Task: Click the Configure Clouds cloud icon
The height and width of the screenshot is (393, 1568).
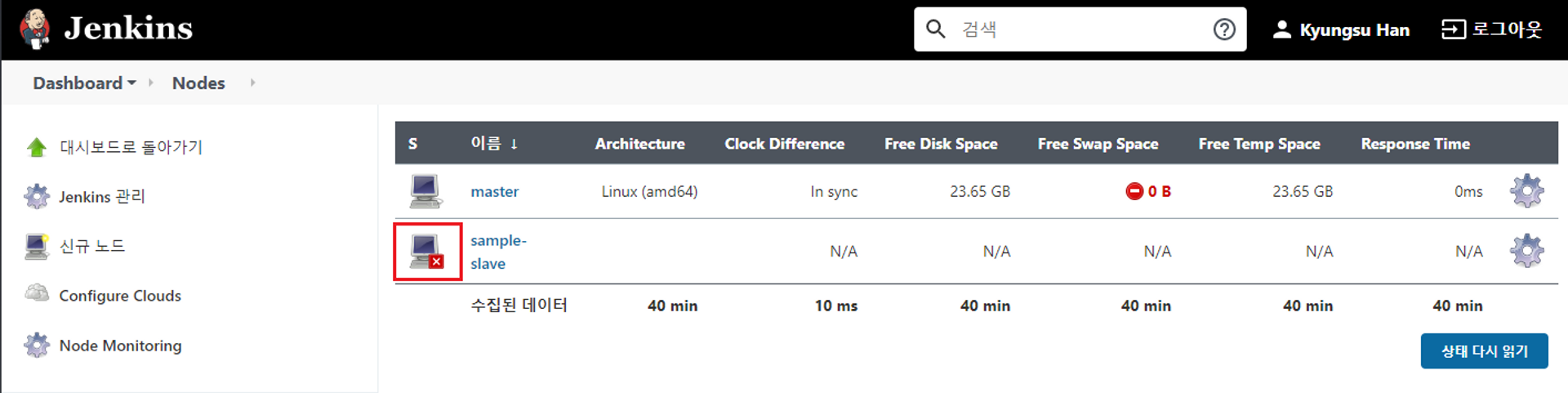Action: (x=37, y=293)
